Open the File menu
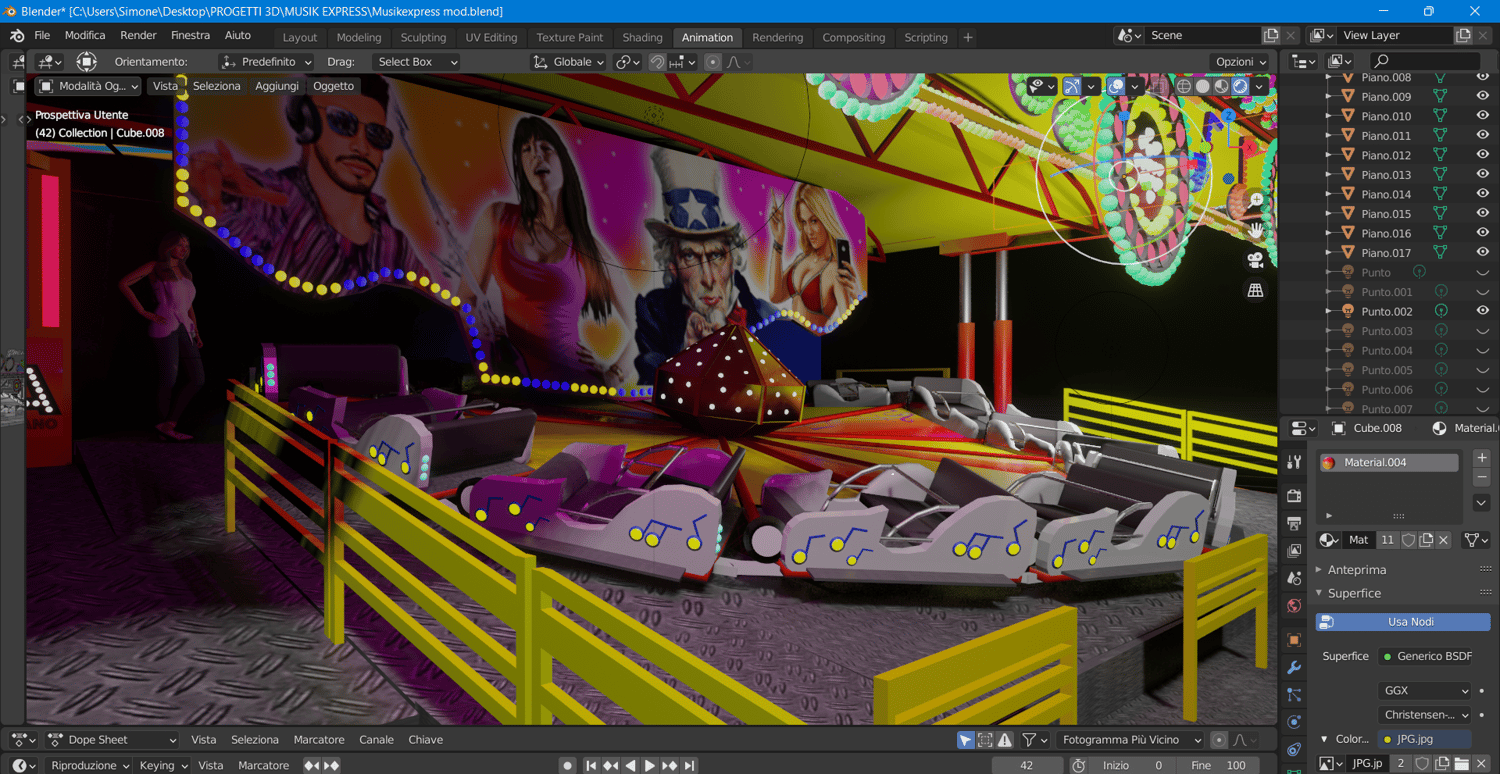The height and width of the screenshot is (774, 1500). 42,35
